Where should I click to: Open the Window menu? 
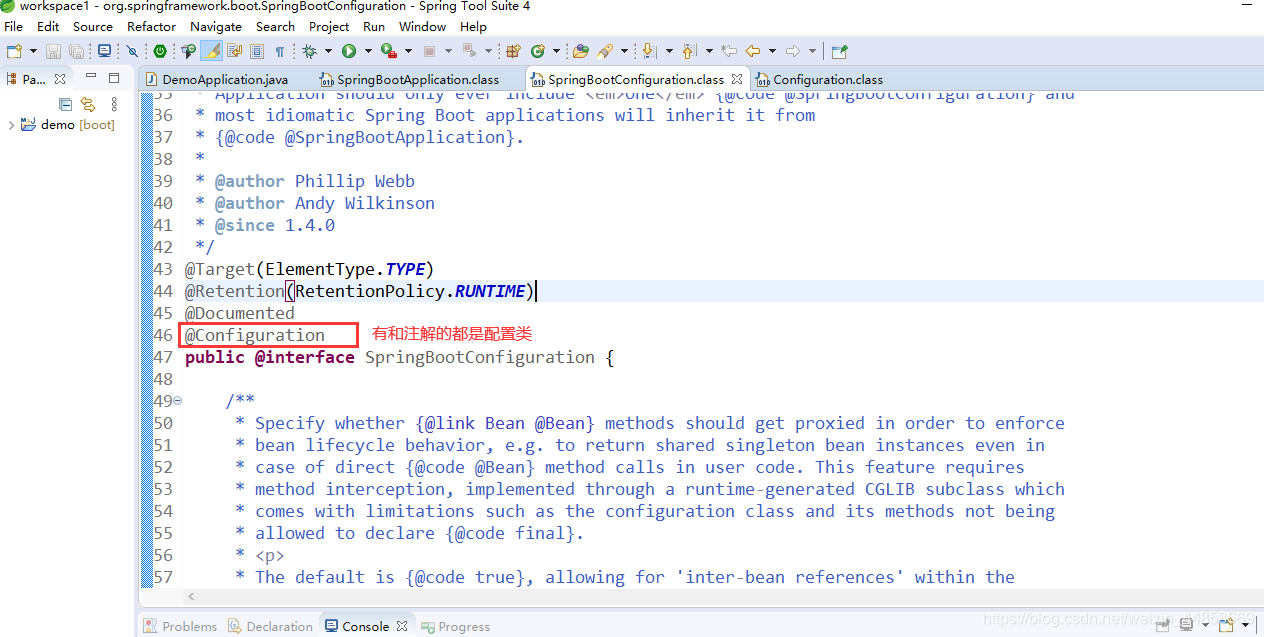[x=422, y=26]
